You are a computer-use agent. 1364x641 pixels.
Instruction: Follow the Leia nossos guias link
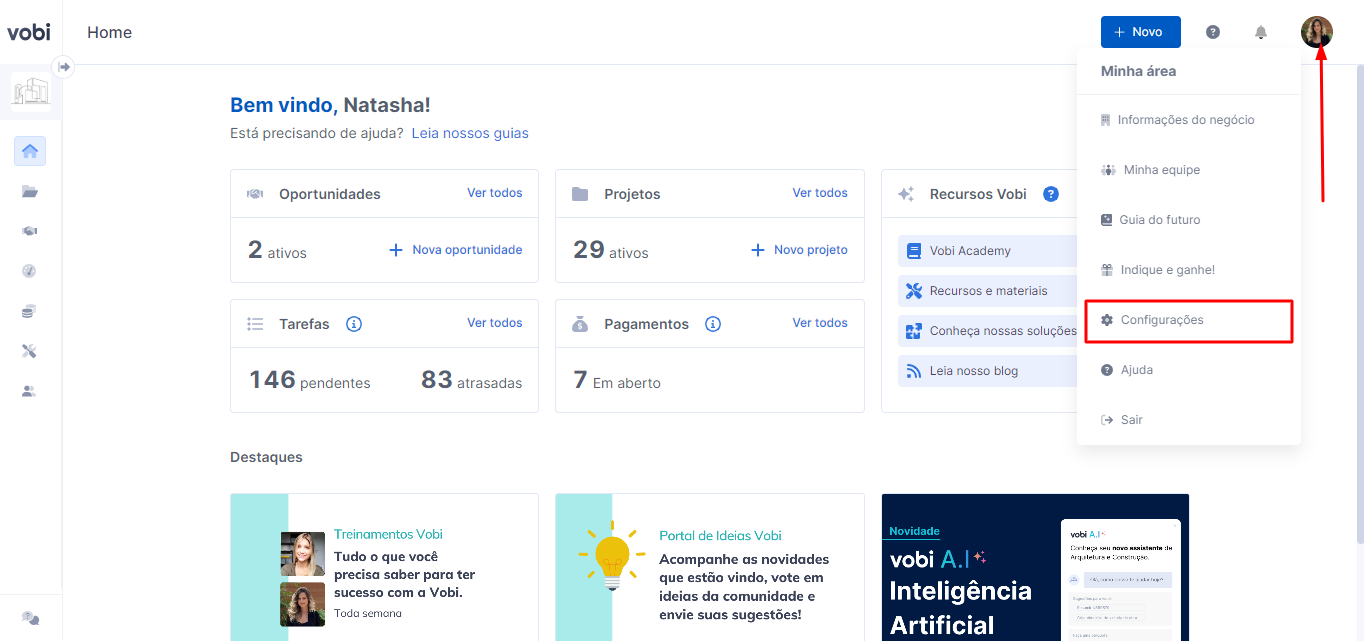coord(470,133)
